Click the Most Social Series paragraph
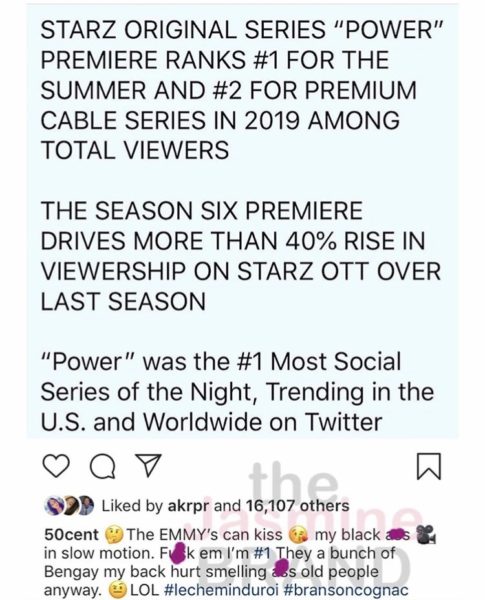The height and width of the screenshot is (600, 485). coord(237,391)
